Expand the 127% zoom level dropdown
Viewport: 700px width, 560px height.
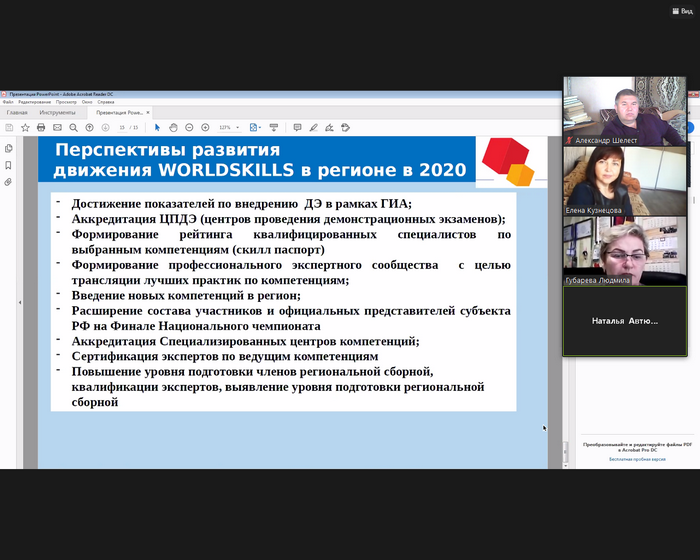click(x=238, y=128)
